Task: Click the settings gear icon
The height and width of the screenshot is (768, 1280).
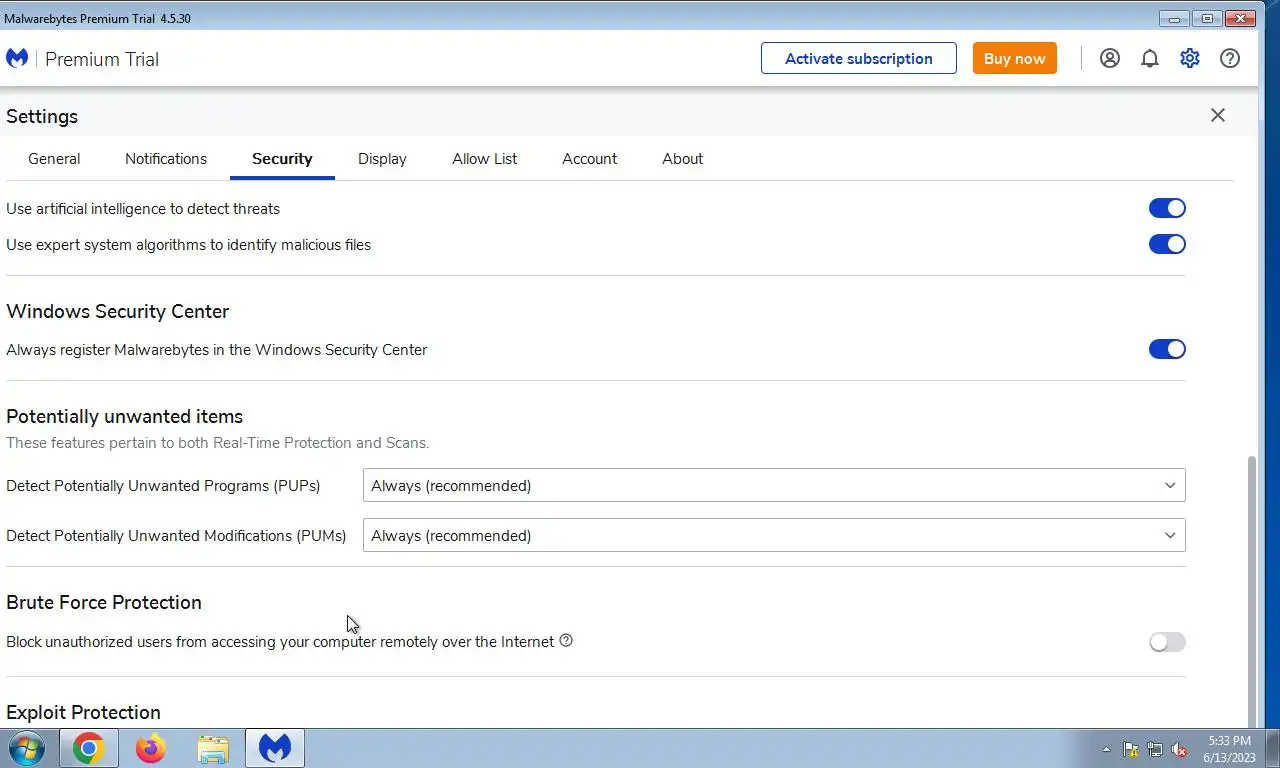Action: 1190,58
